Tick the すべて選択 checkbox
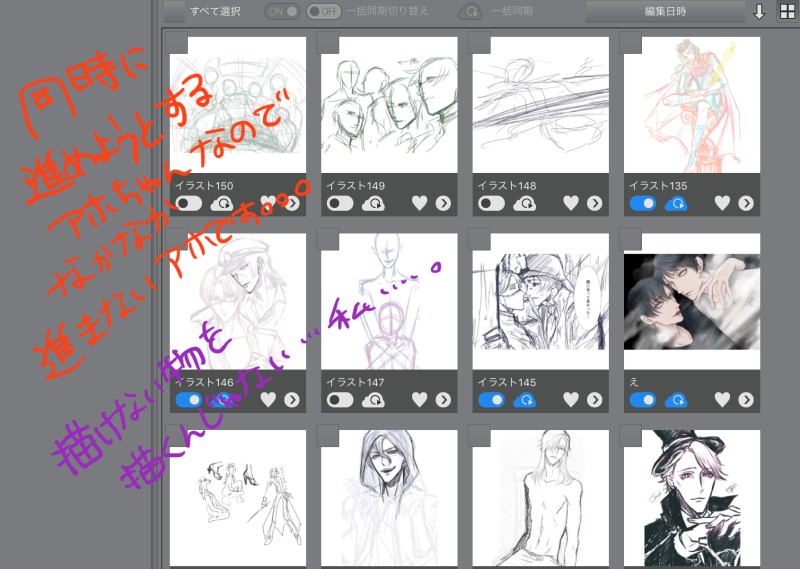The height and width of the screenshot is (569, 800). tap(175, 11)
